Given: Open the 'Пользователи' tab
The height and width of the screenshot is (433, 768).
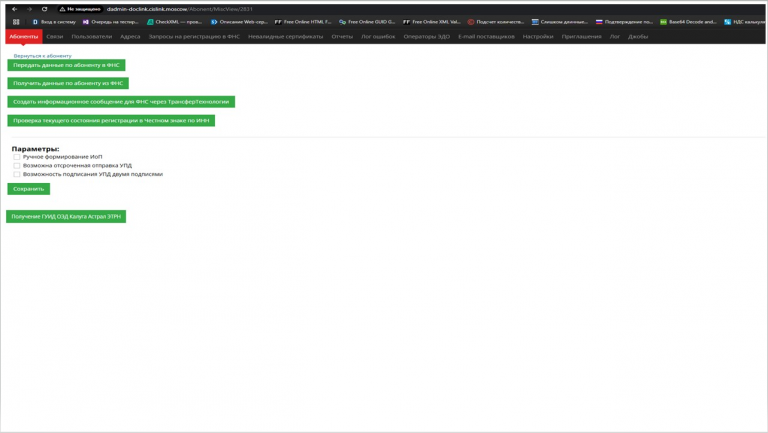Looking at the screenshot, I should click(x=92, y=36).
